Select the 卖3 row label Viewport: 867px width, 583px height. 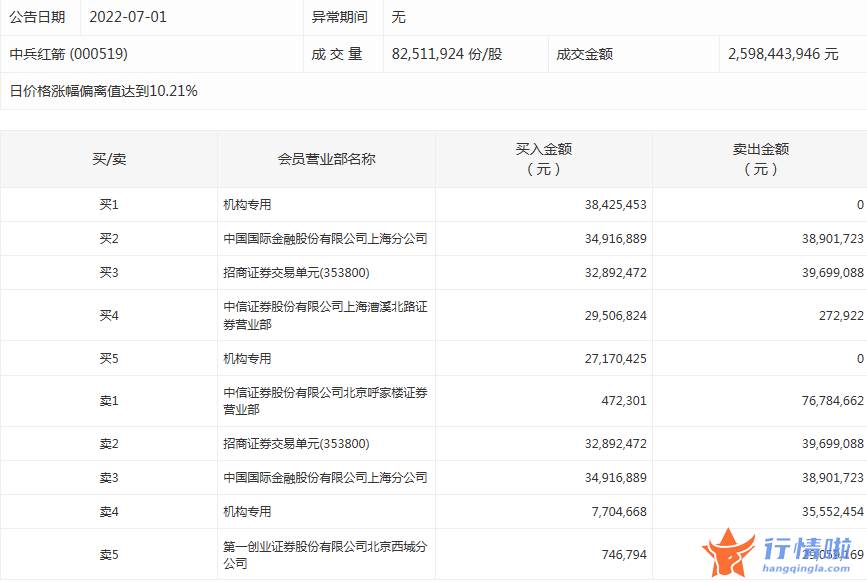(x=109, y=477)
